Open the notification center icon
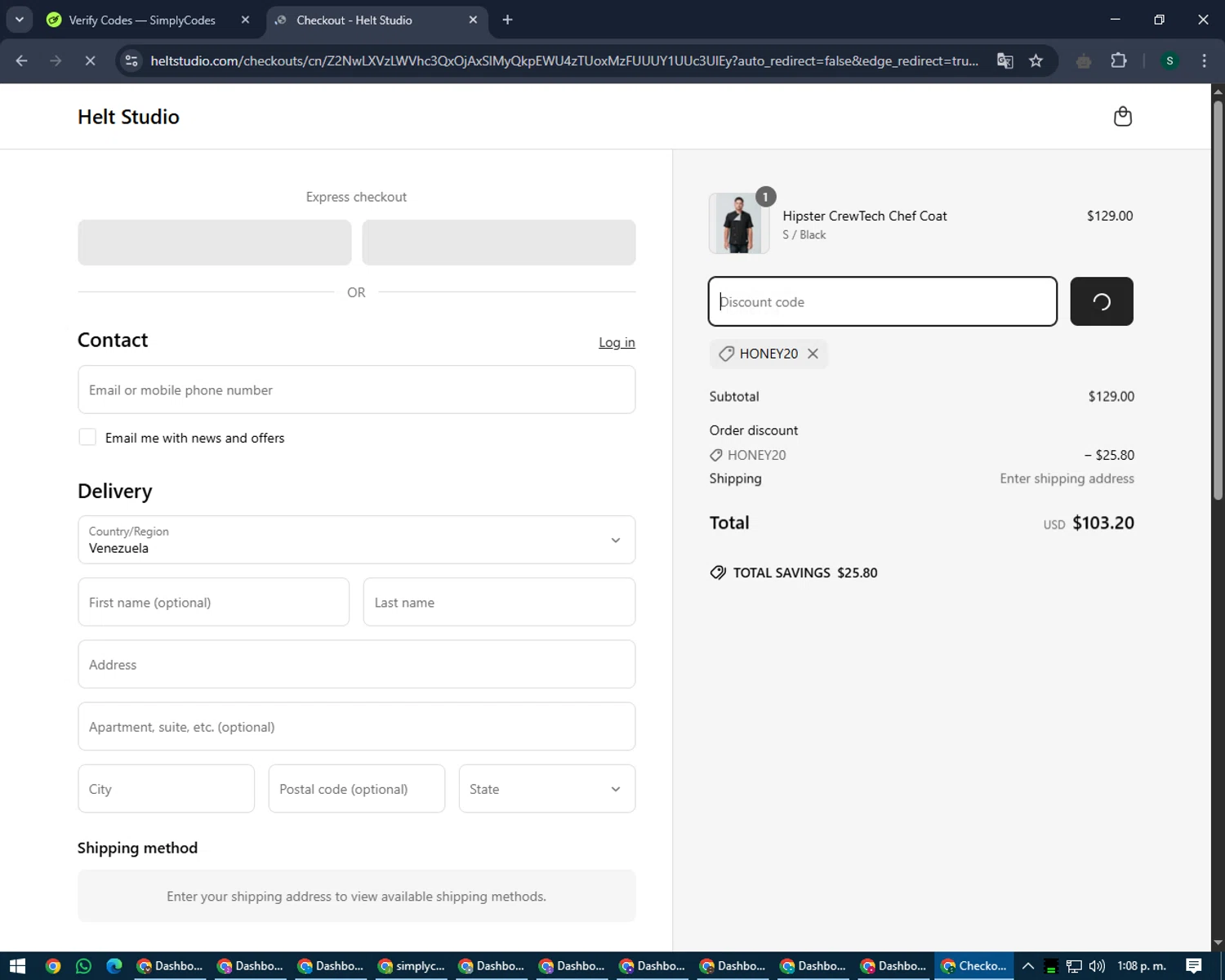1225x980 pixels. click(1194, 966)
